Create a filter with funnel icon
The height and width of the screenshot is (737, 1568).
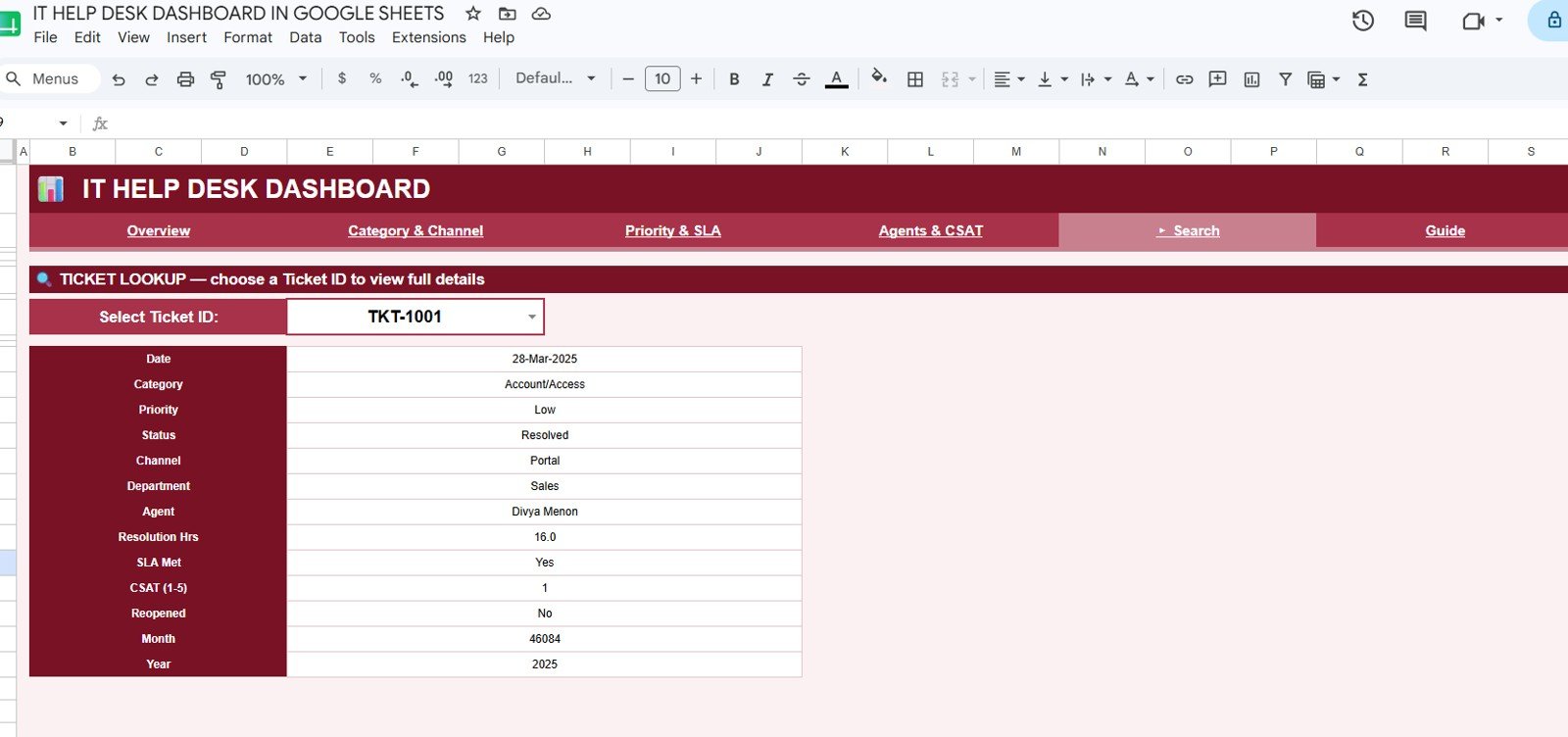click(x=1285, y=79)
